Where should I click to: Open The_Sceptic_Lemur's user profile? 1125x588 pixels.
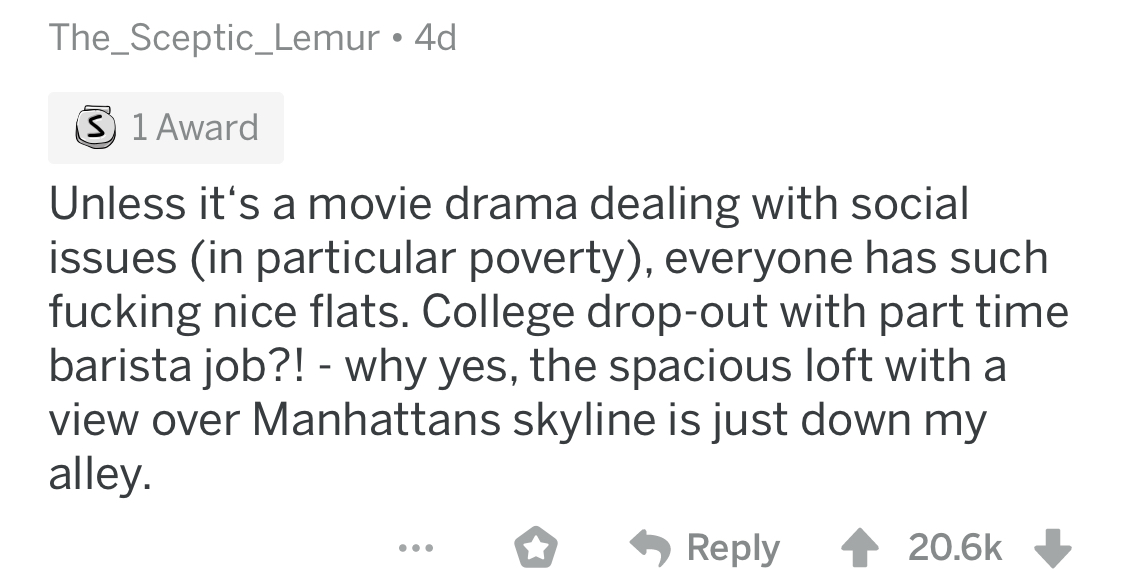tap(214, 38)
